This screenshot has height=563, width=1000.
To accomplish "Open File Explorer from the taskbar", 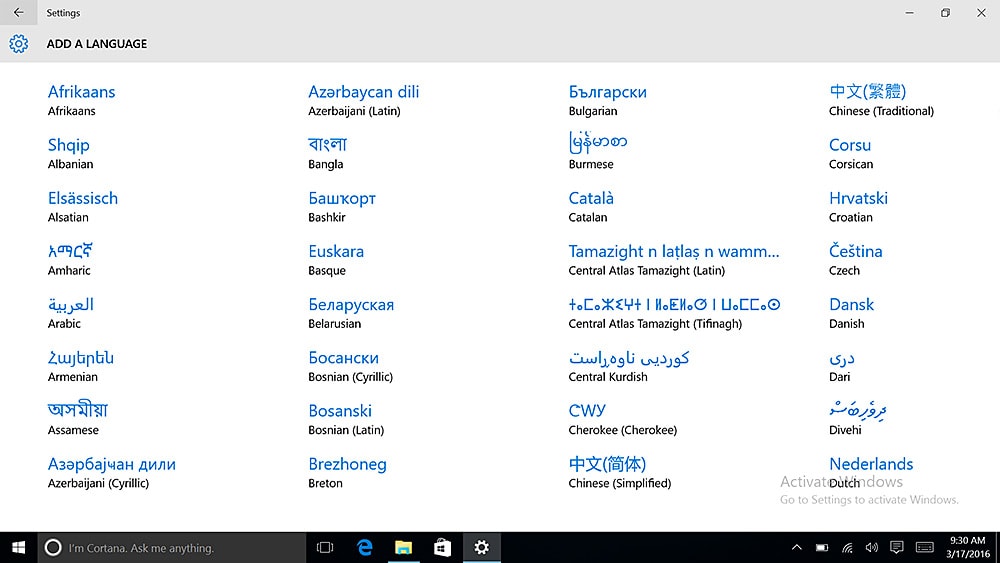I will [x=403, y=547].
